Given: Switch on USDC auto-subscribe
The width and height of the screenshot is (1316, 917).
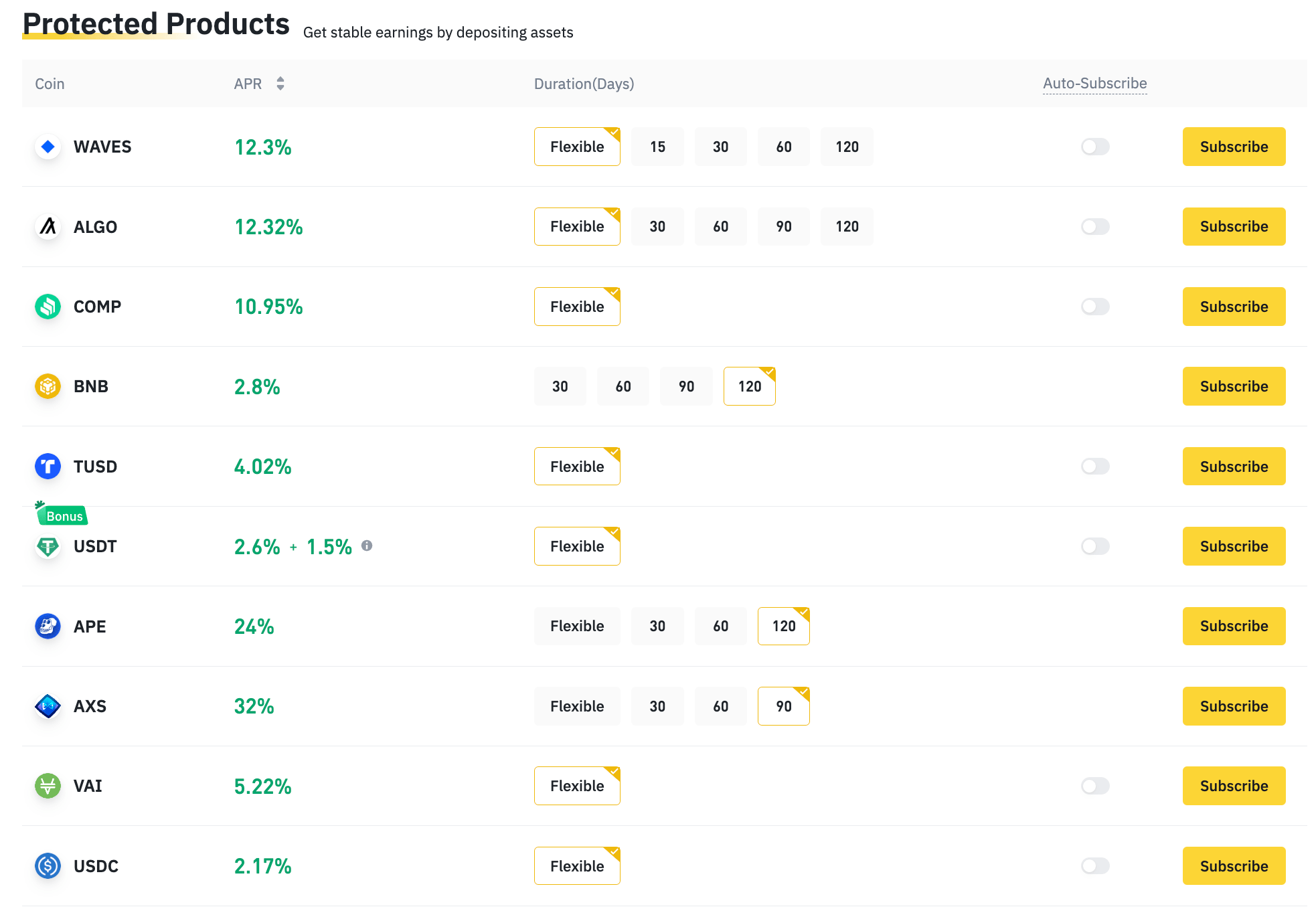Looking at the screenshot, I should (1095, 866).
